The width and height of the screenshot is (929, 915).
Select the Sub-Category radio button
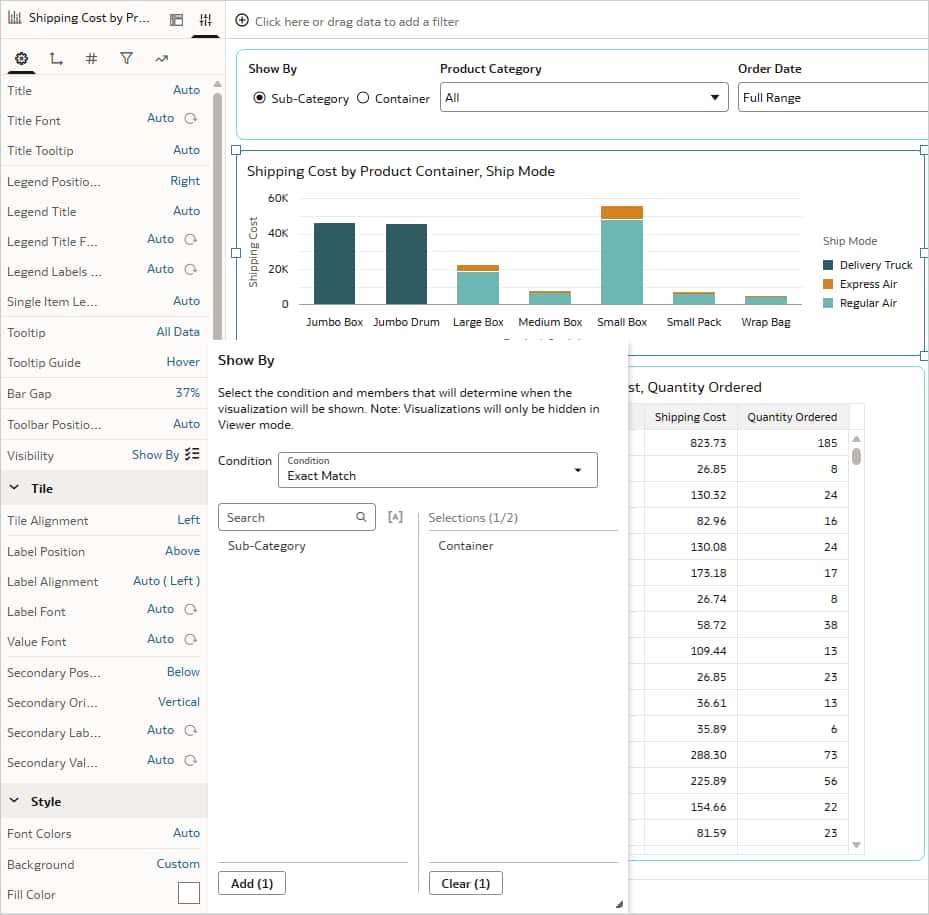pyautogui.click(x=260, y=98)
